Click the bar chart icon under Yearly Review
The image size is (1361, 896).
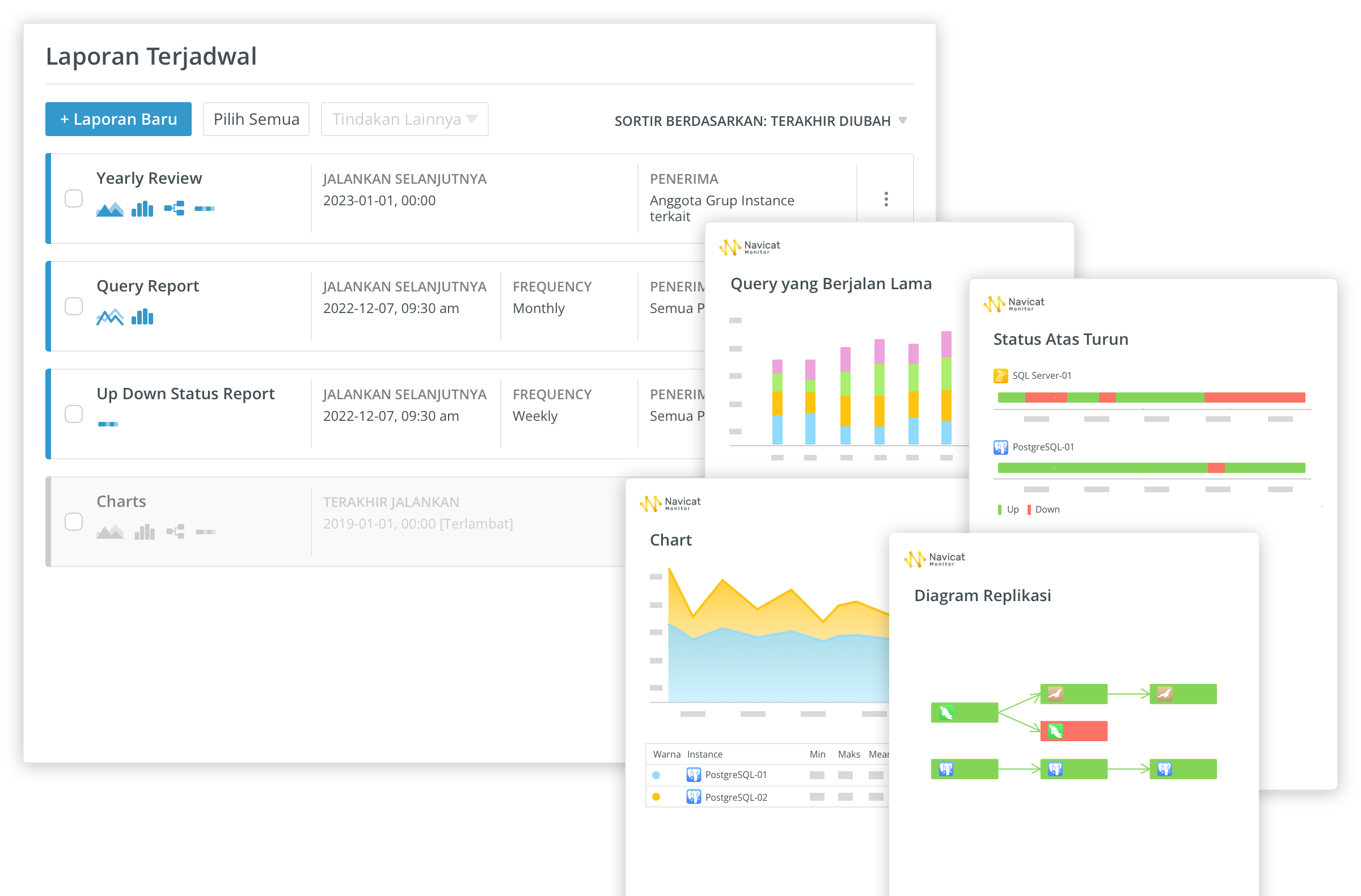pyautogui.click(x=142, y=209)
